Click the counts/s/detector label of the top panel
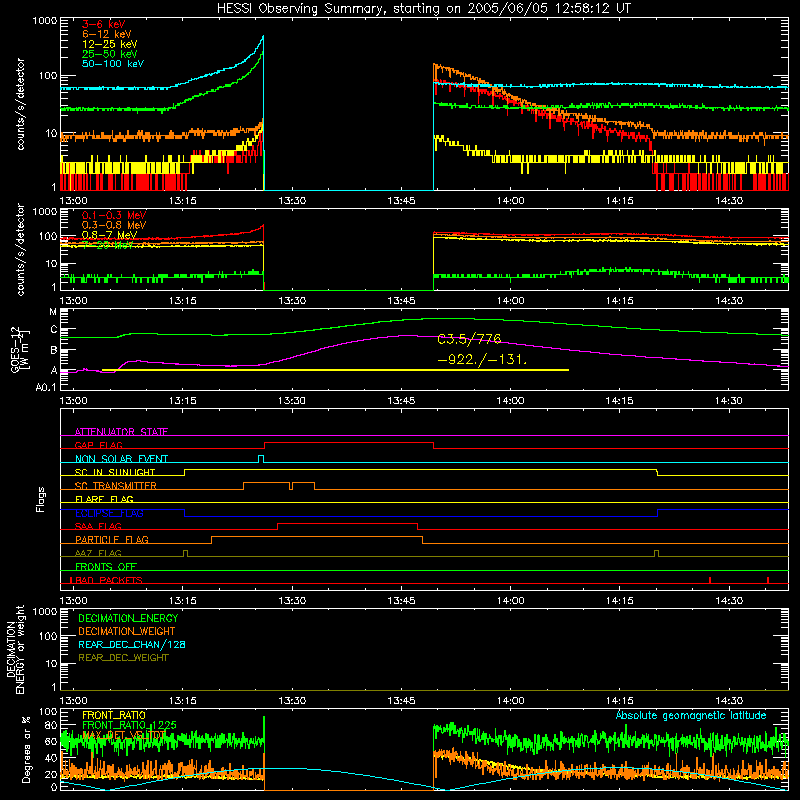 pyautogui.click(x=20, y=104)
